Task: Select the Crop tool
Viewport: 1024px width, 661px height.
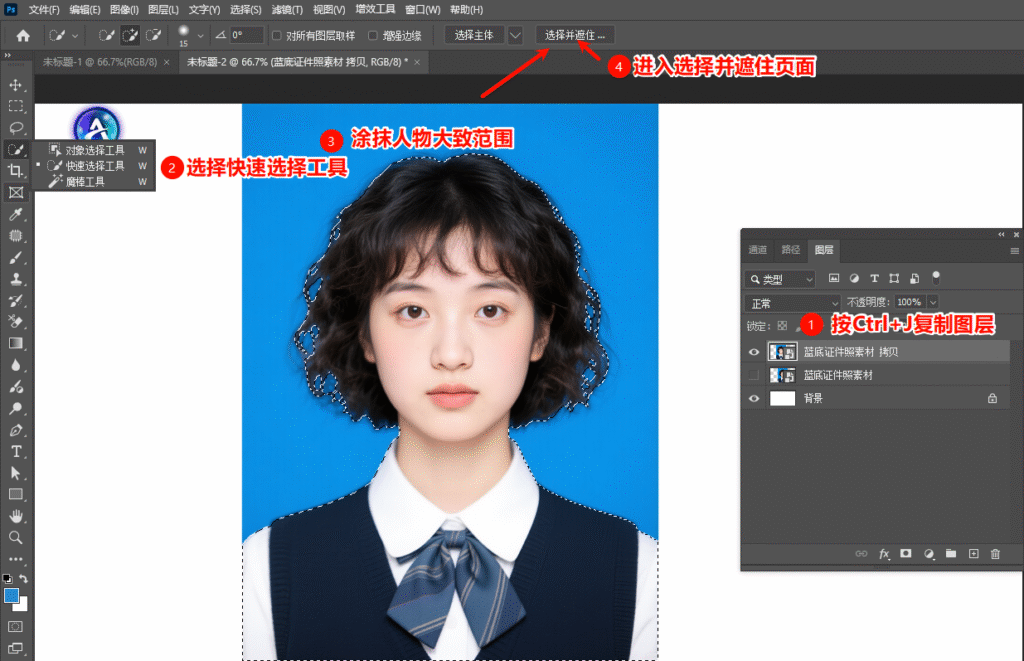Action: (16, 171)
